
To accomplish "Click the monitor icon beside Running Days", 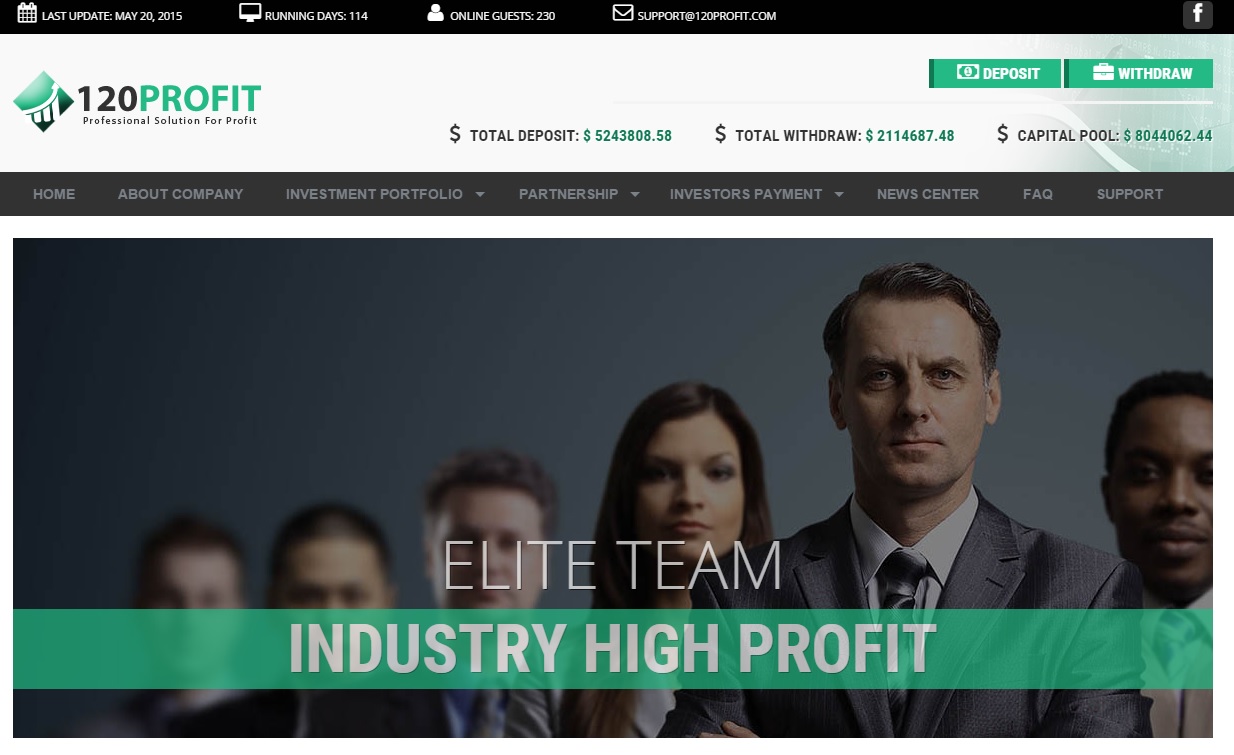I will (x=250, y=14).
